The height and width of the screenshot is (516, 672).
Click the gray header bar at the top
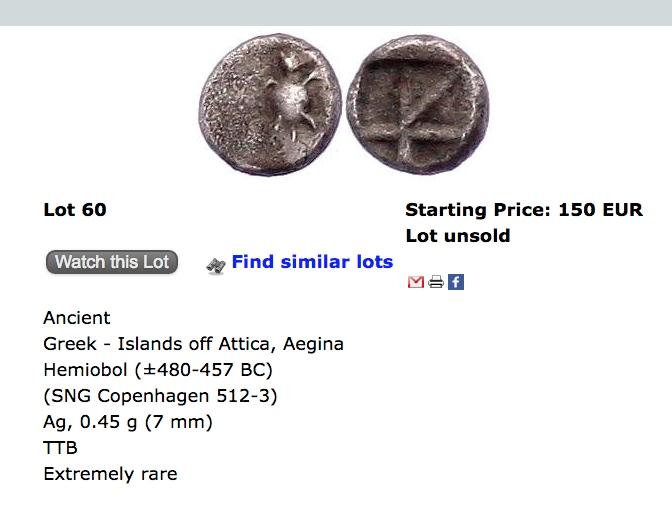point(336,12)
